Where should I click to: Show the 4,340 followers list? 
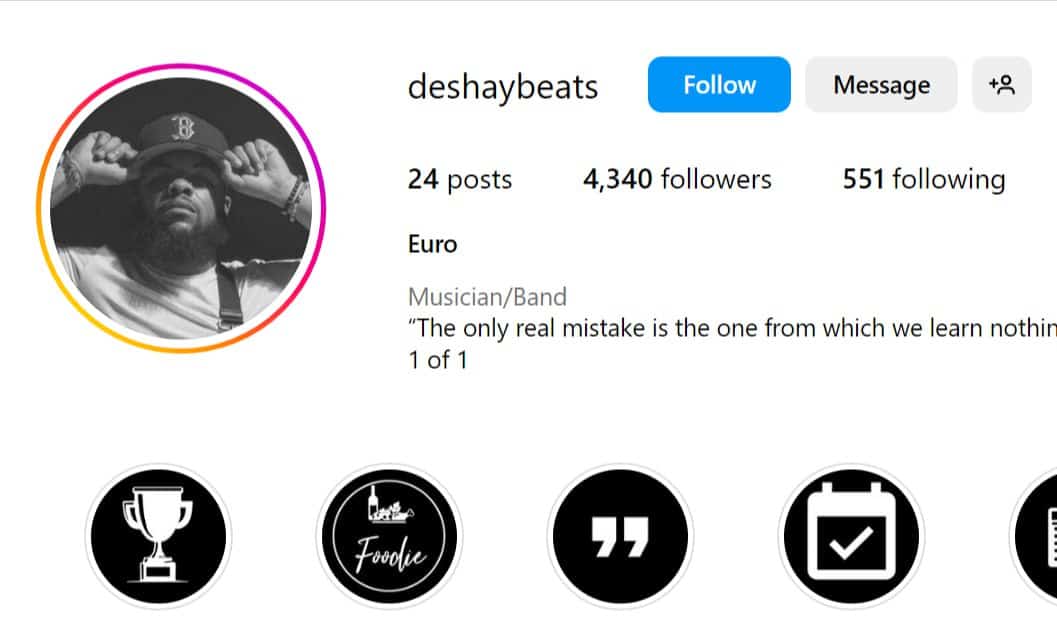[677, 179]
